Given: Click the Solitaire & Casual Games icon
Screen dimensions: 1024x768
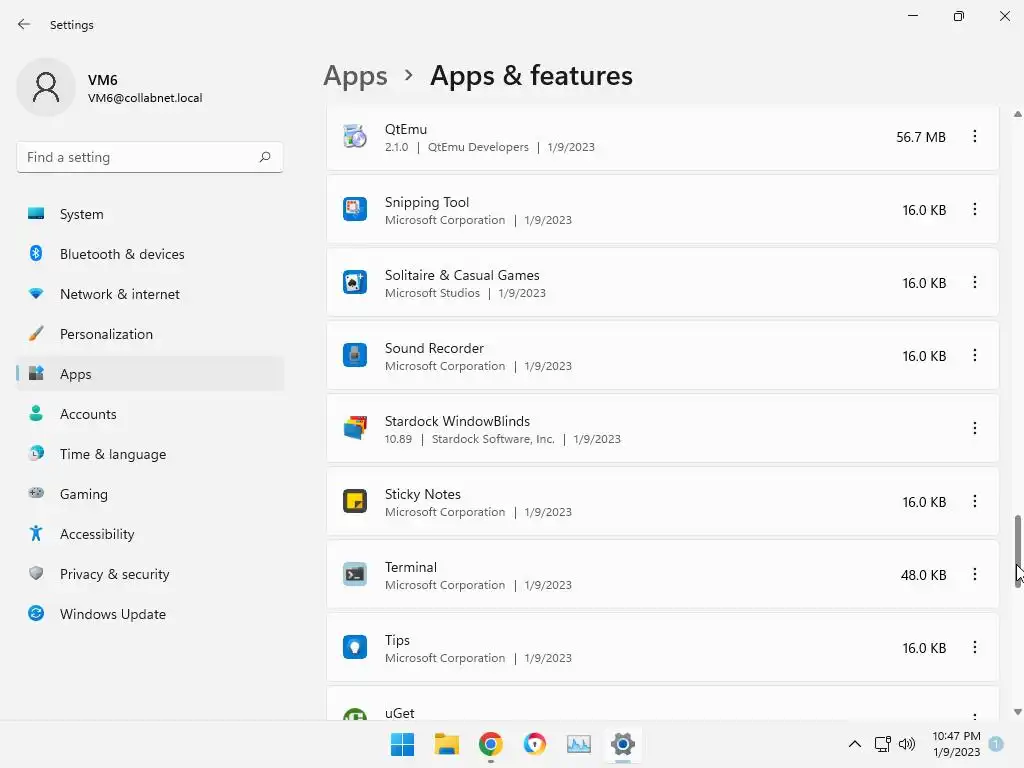Looking at the screenshot, I should tap(355, 283).
